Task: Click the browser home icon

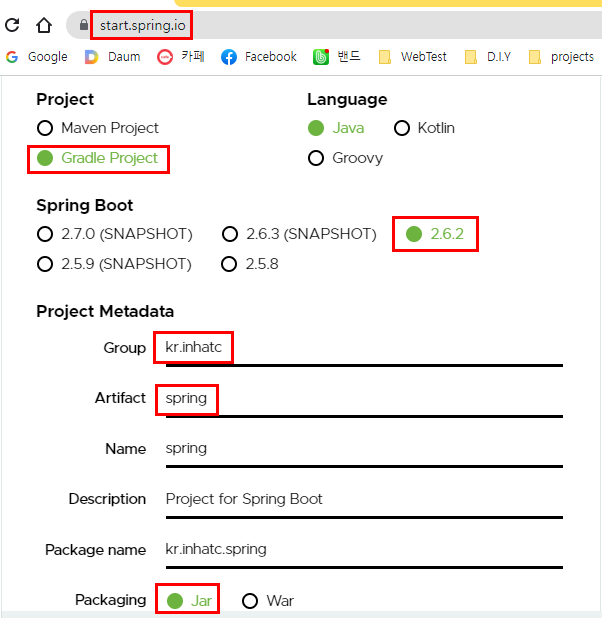Action: (x=44, y=25)
